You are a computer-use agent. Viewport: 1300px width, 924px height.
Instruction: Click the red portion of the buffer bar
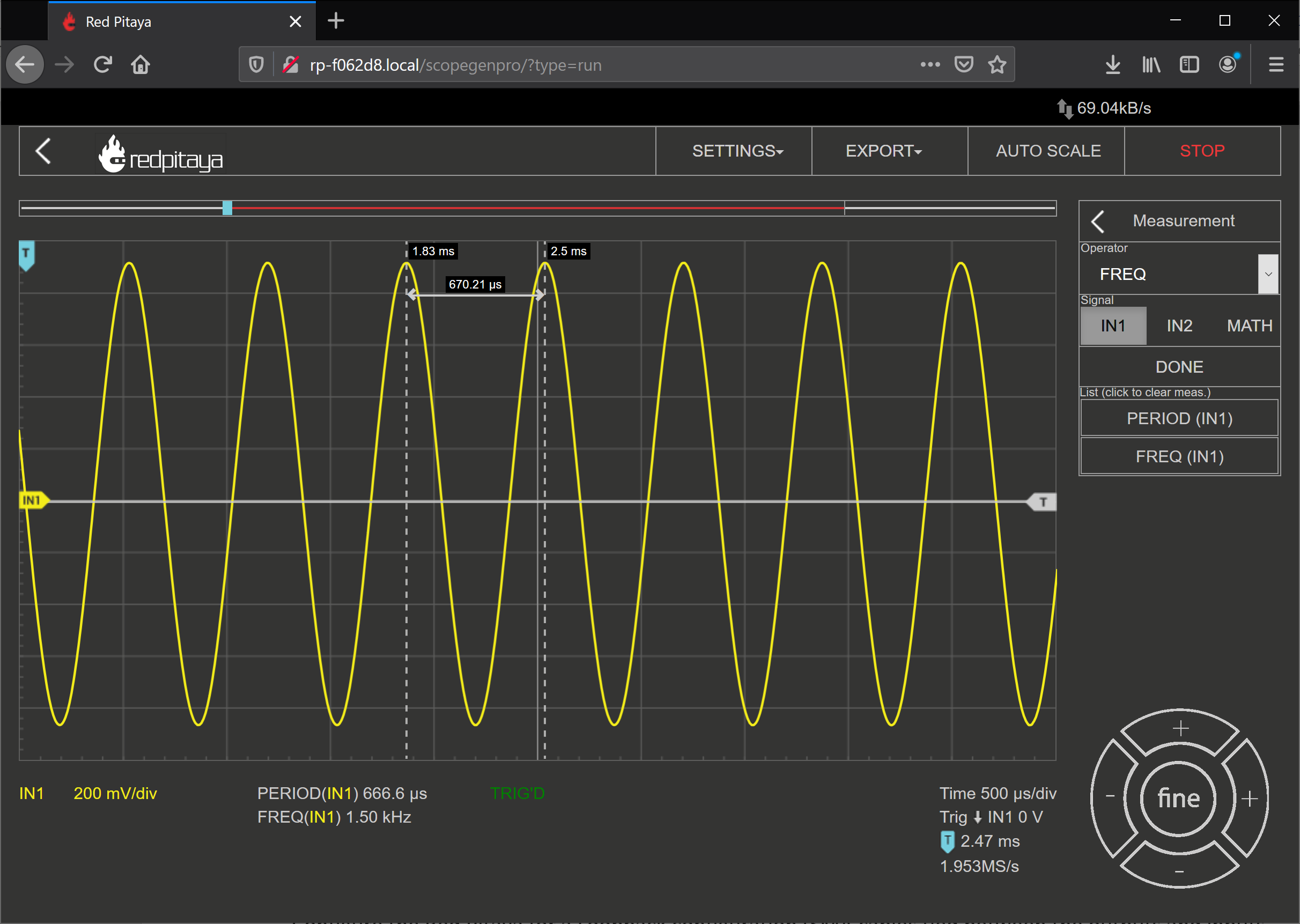[538, 208]
